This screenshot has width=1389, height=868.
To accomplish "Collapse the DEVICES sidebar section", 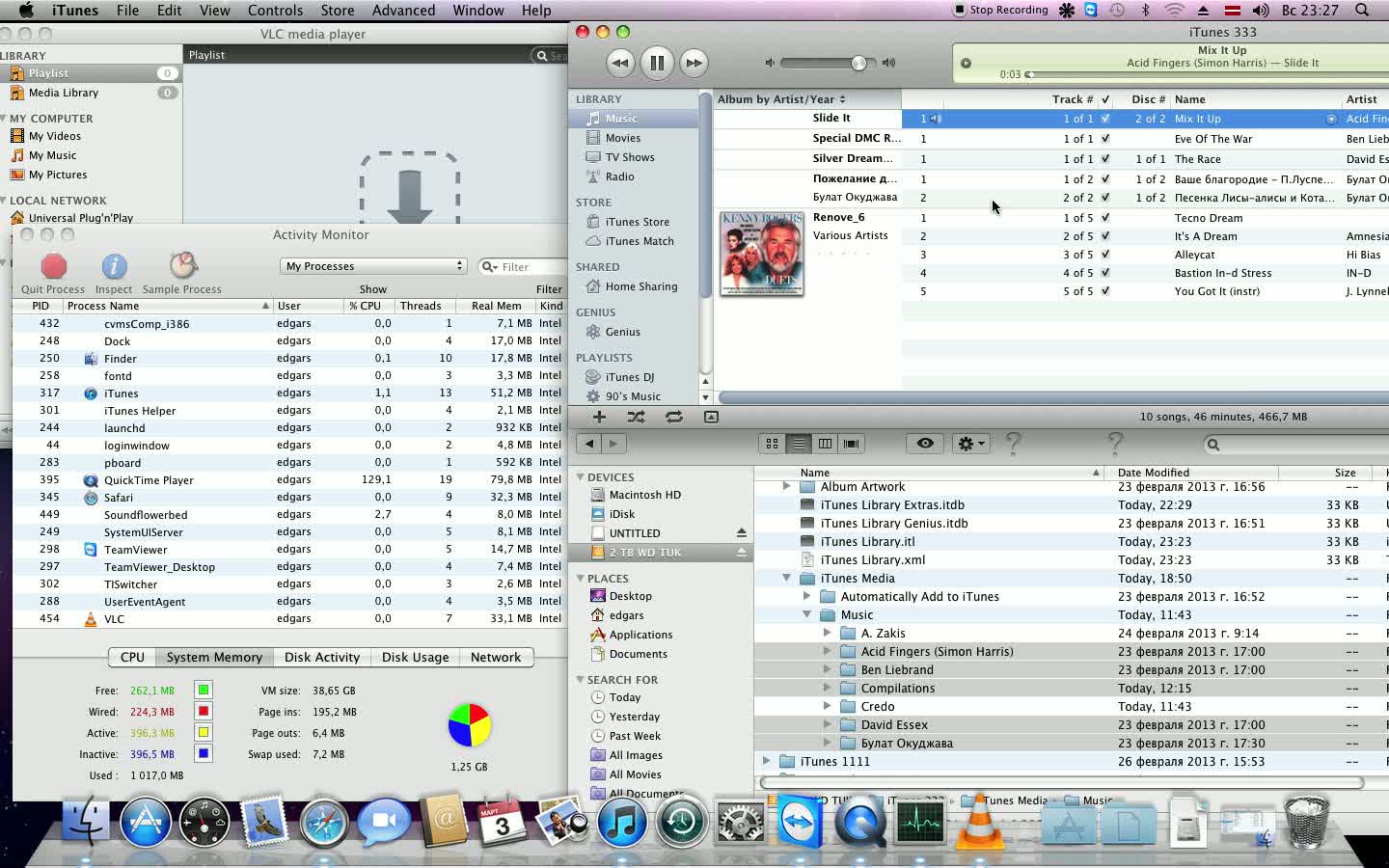I will (x=581, y=477).
